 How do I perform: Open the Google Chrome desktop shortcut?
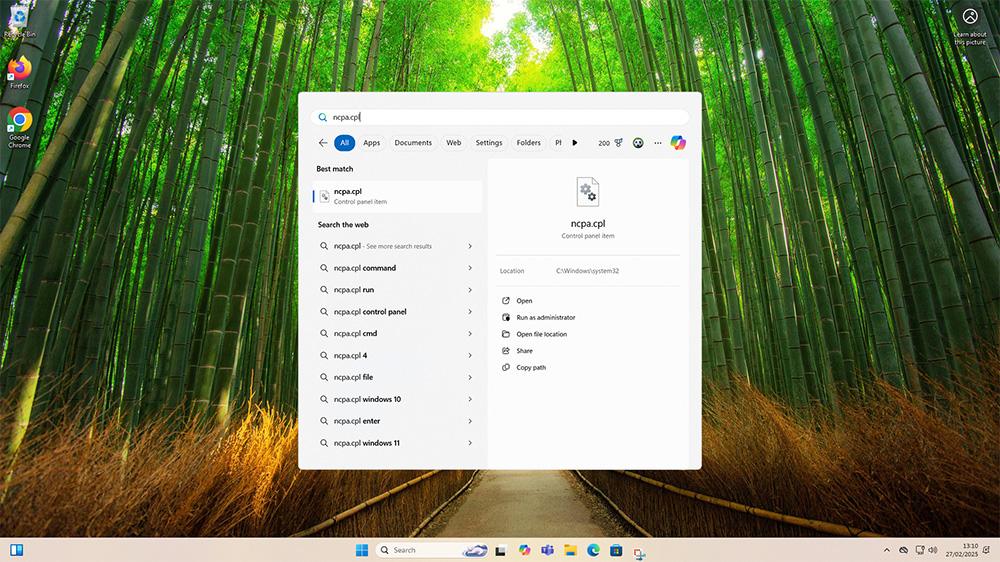[x=19, y=128]
